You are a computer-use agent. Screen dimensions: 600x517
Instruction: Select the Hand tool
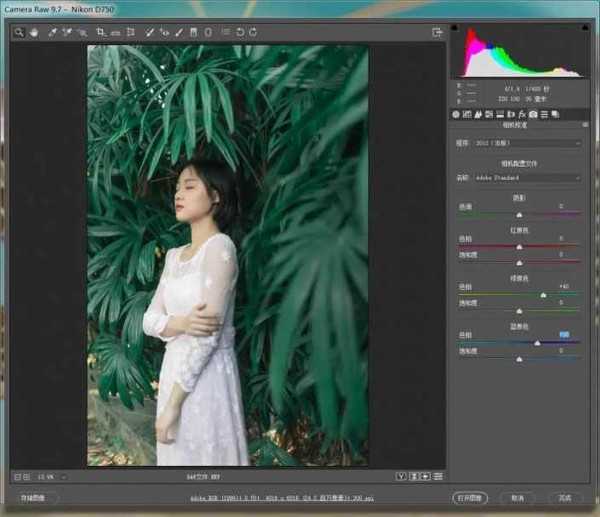(33, 32)
